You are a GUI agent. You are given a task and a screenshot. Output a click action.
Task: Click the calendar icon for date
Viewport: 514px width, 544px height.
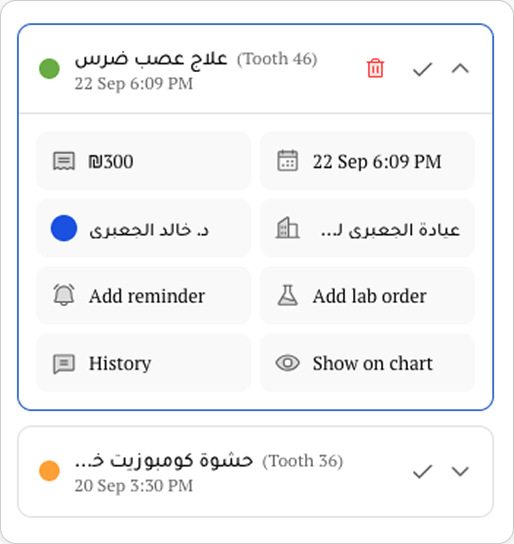point(288,161)
